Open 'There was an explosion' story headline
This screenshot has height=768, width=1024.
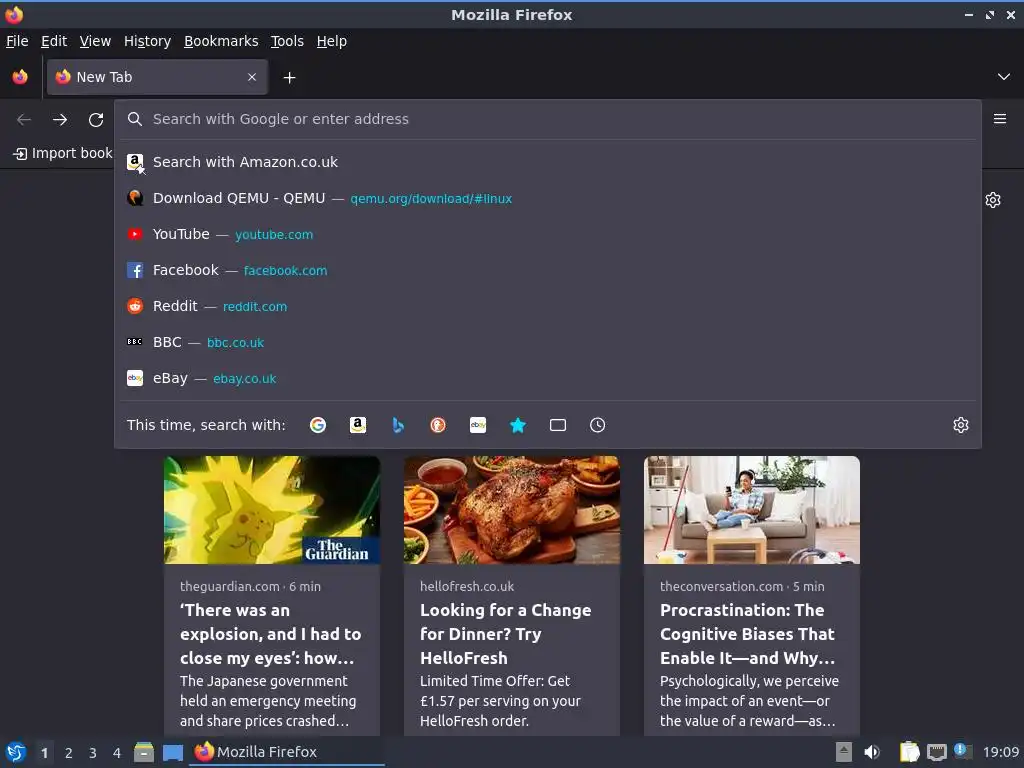point(270,634)
